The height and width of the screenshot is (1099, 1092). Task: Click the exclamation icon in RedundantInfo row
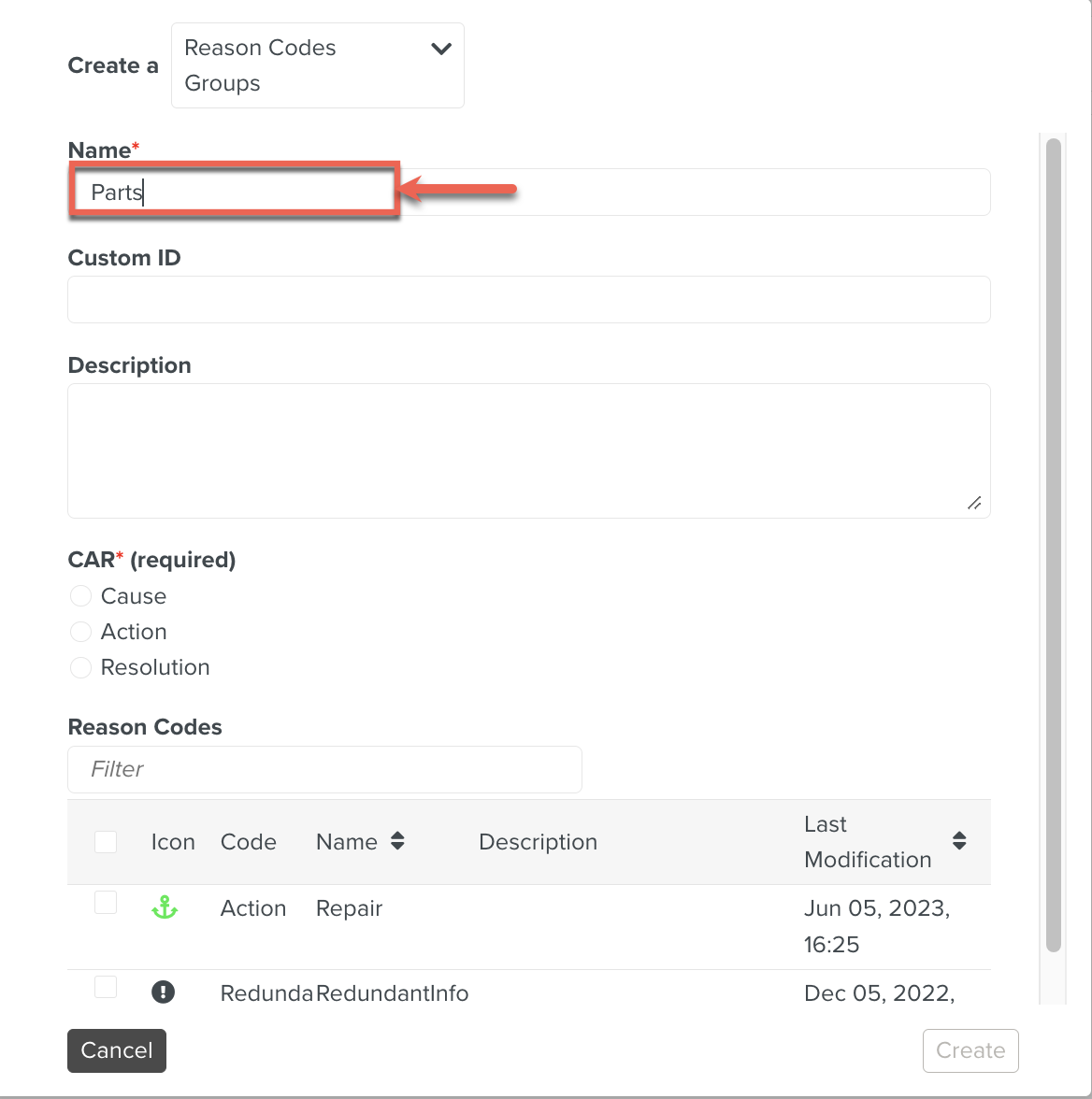coord(163,992)
